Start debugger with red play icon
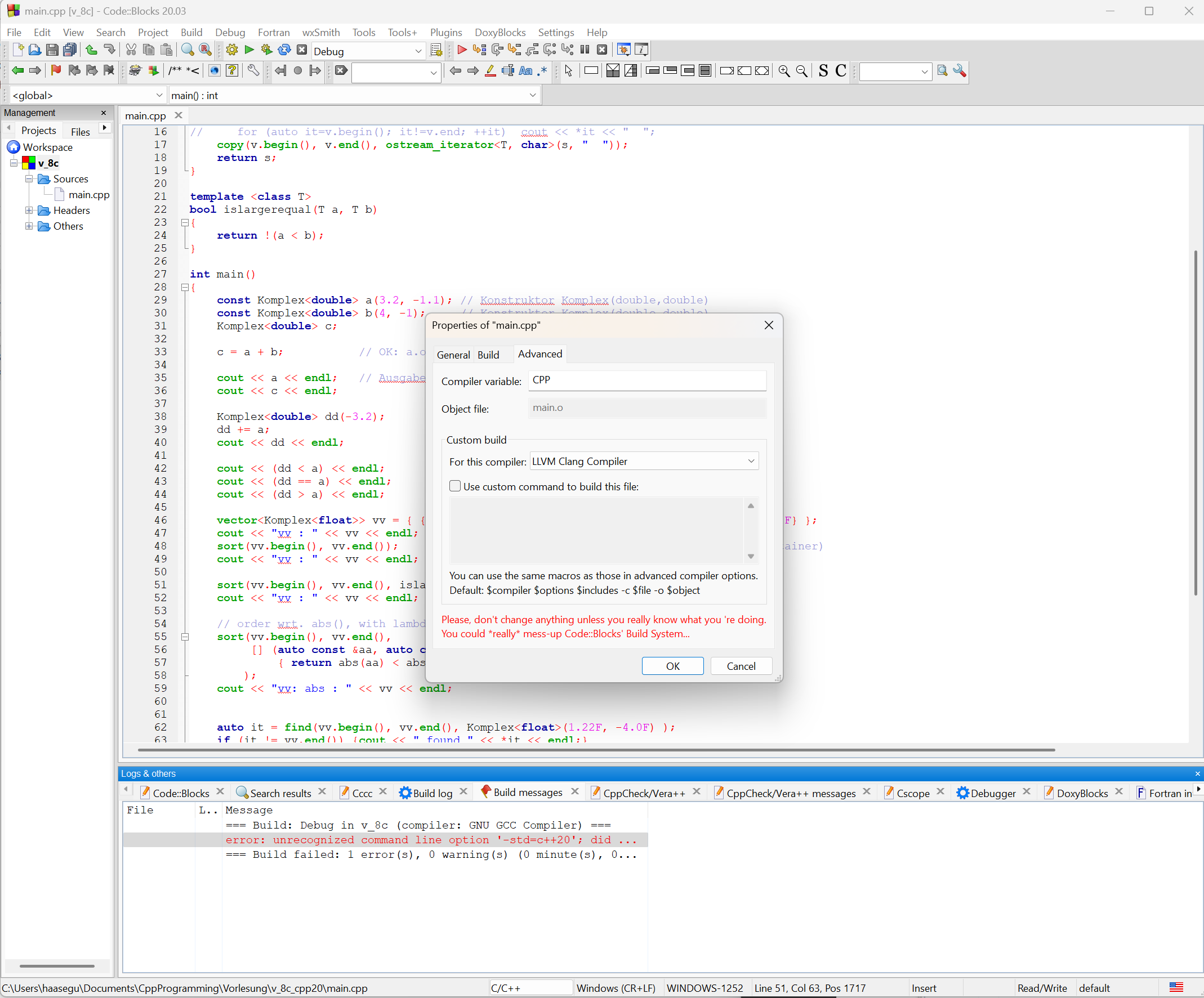This screenshot has height=998, width=1204. [462, 50]
